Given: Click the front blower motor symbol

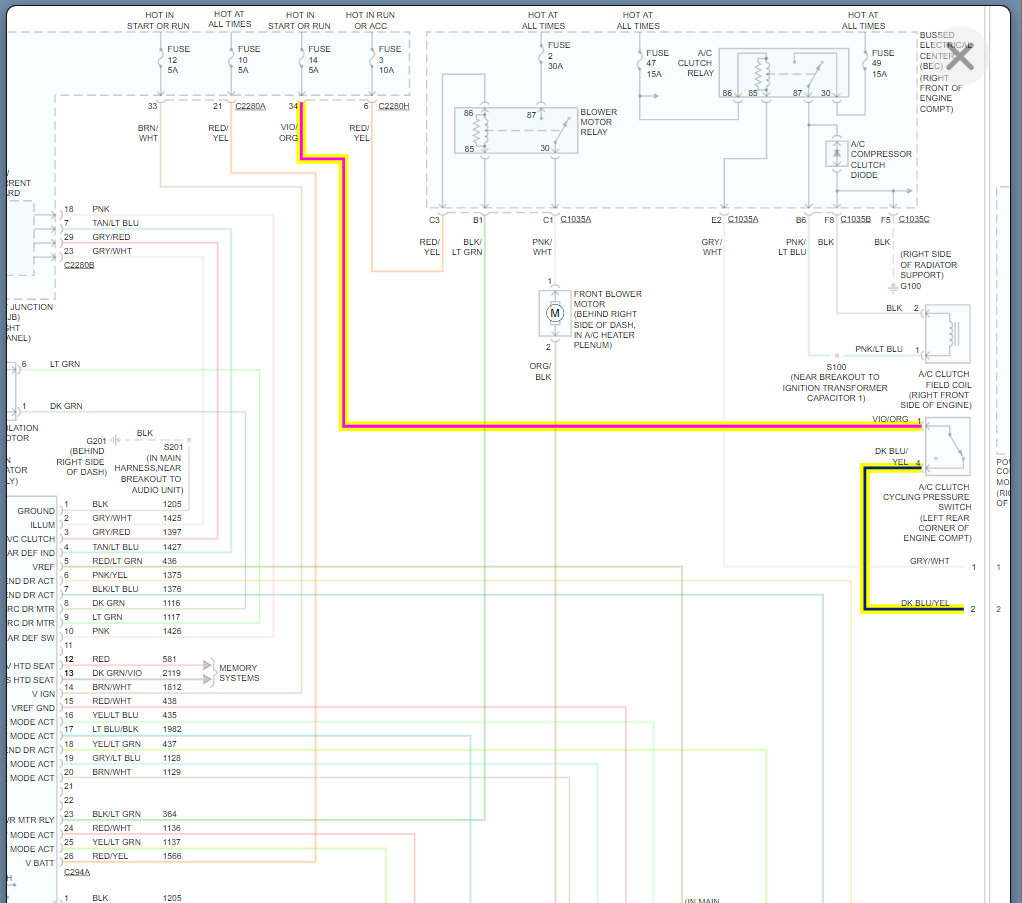Looking at the screenshot, I should 555,314.
